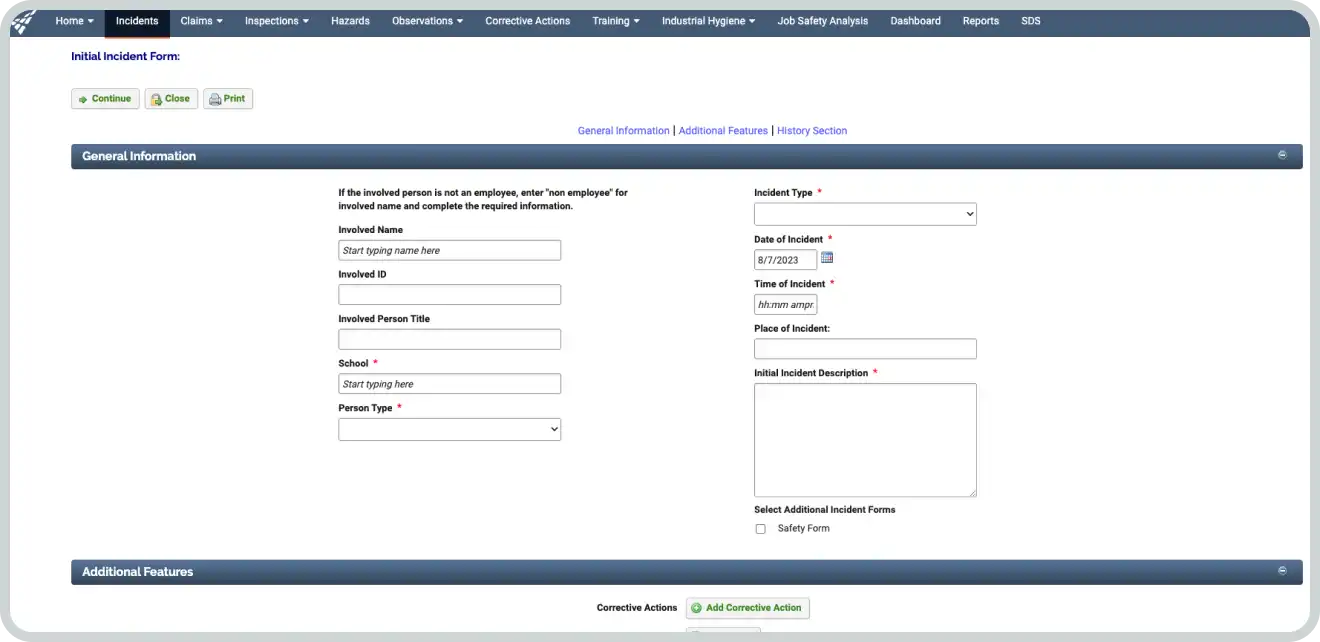Open the Date of Incident calendar picker
1320x642 pixels.
pyautogui.click(x=827, y=258)
